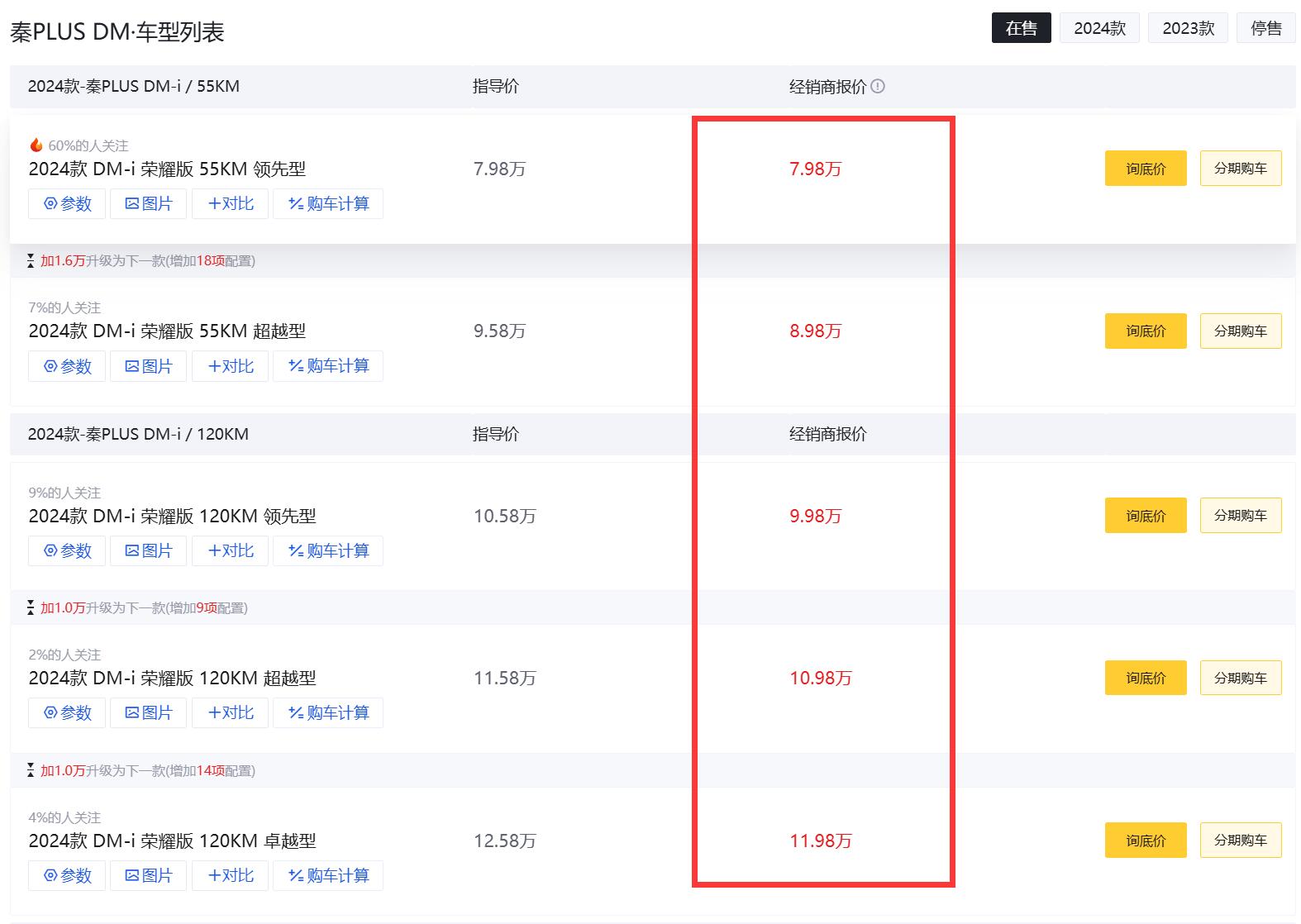View 图片 for 120KM 超越型
The width and height of the screenshot is (1301, 924).
[x=149, y=712]
